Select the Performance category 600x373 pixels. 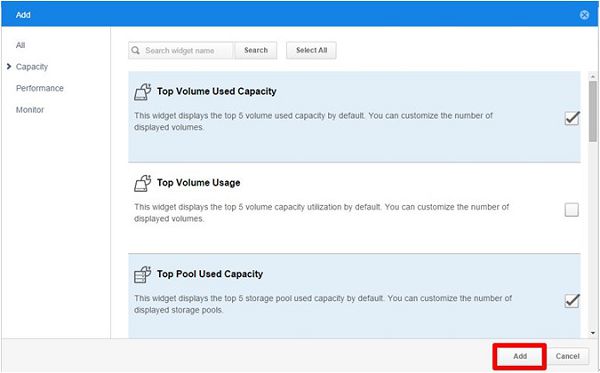(40, 88)
